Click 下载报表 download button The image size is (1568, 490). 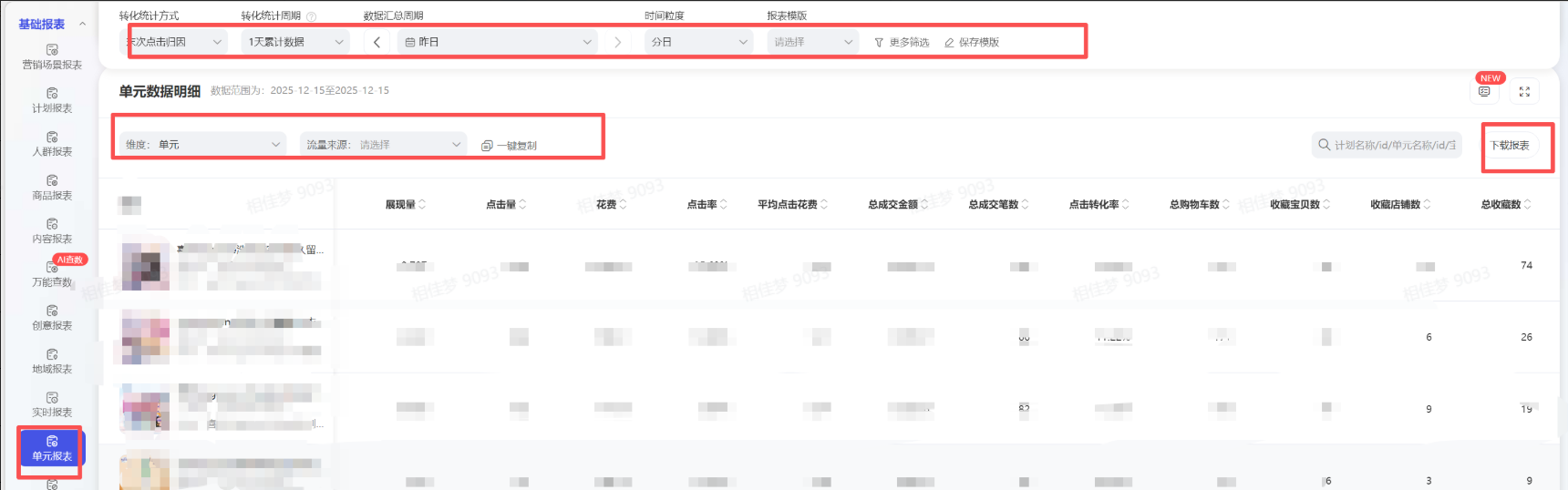coord(1510,146)
